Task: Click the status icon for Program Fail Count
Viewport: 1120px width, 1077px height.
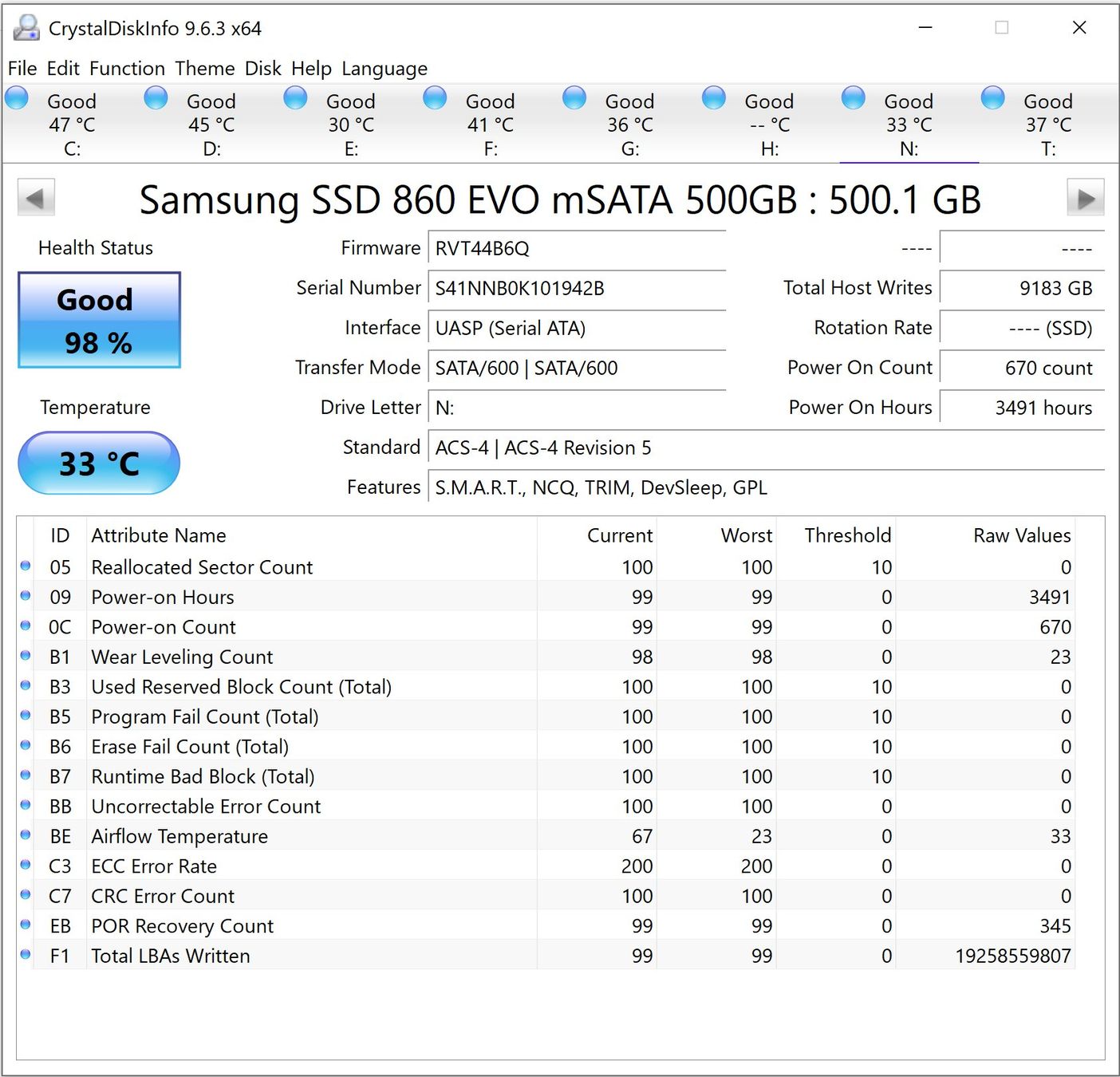Action: point(26,716)
